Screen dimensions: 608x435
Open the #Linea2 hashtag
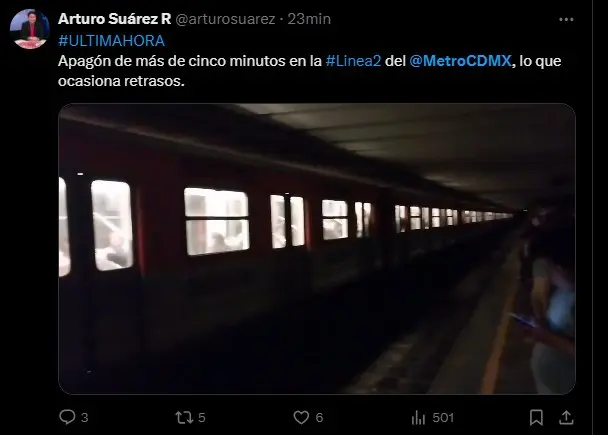[353, 61]
